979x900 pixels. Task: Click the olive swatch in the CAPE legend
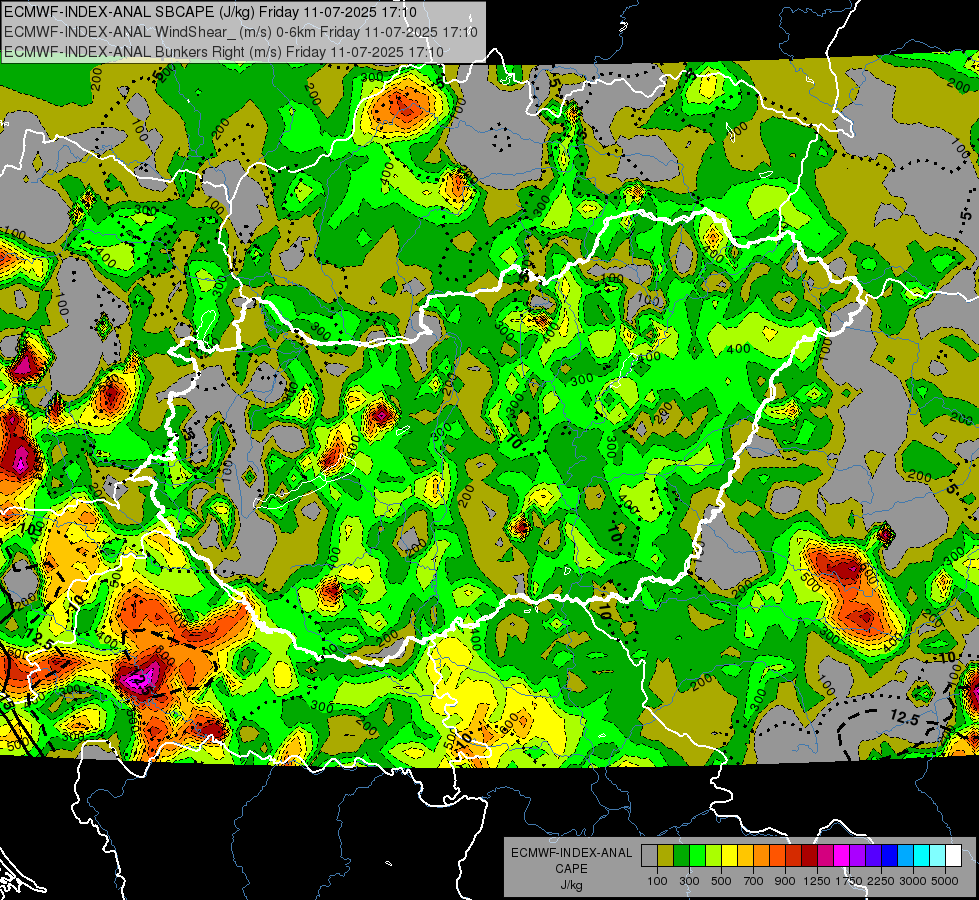pyautogui.click(x=666, y=855)
